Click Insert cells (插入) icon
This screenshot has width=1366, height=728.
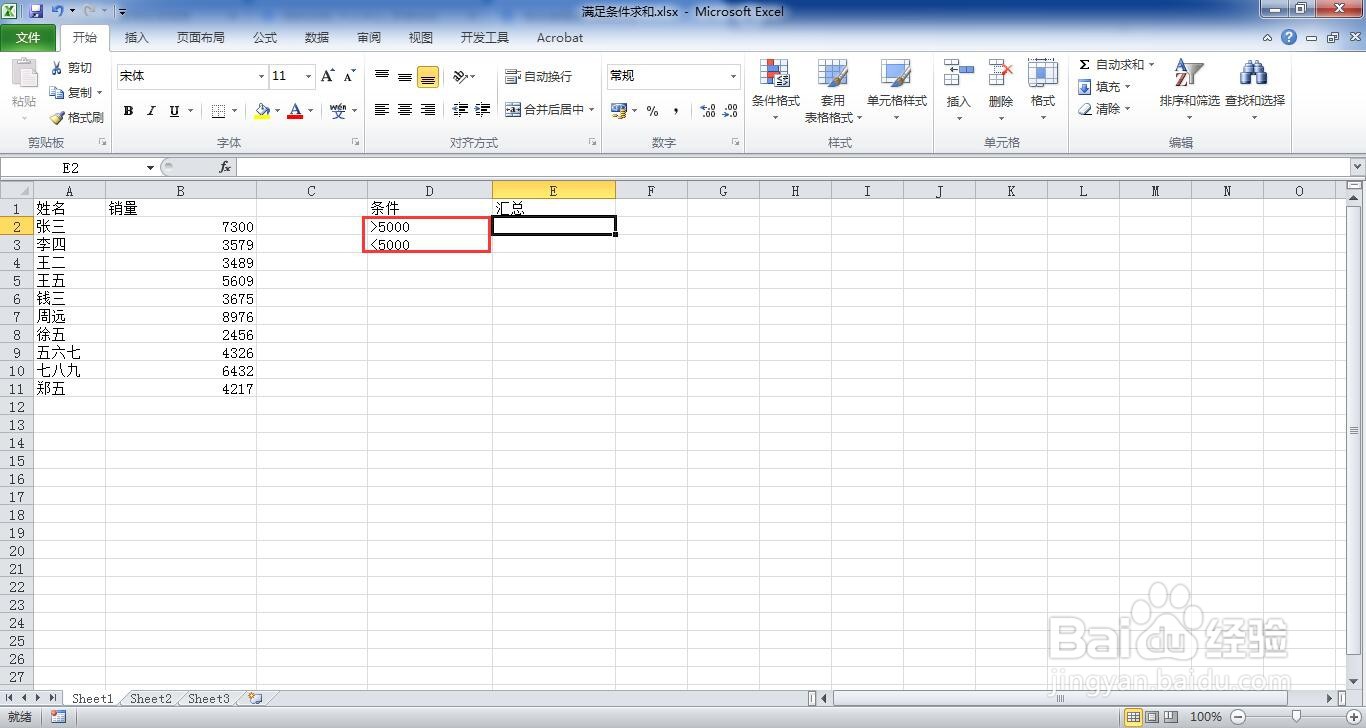point(958,74)
